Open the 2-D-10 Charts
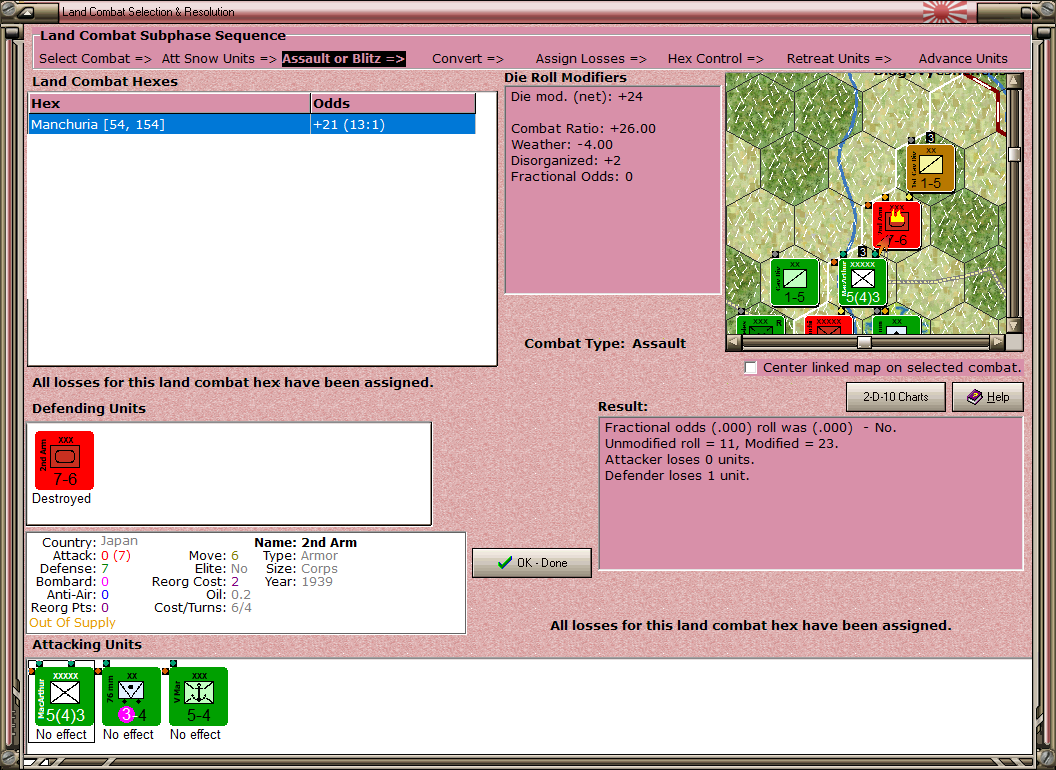 (x=896, y=397)
